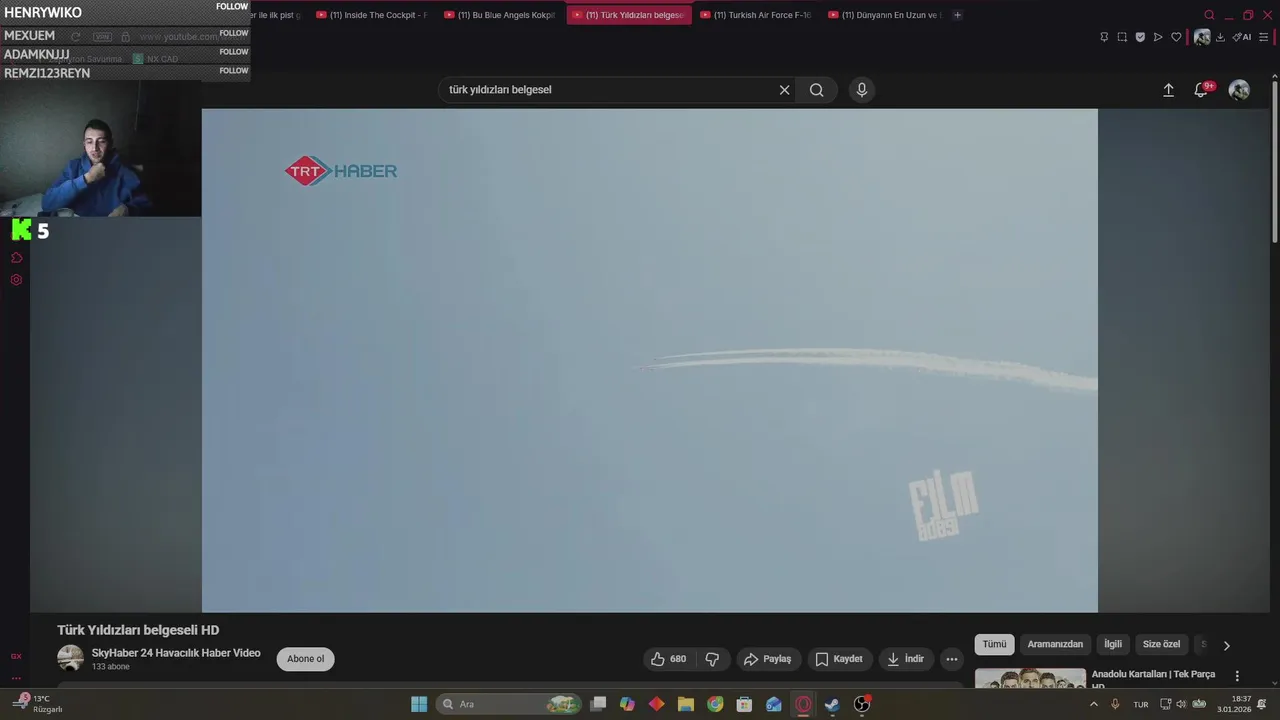Screen dimensions: 1280x720
Task: Switch to Dünyanın En Uzun tab
Action: point(884,15)
